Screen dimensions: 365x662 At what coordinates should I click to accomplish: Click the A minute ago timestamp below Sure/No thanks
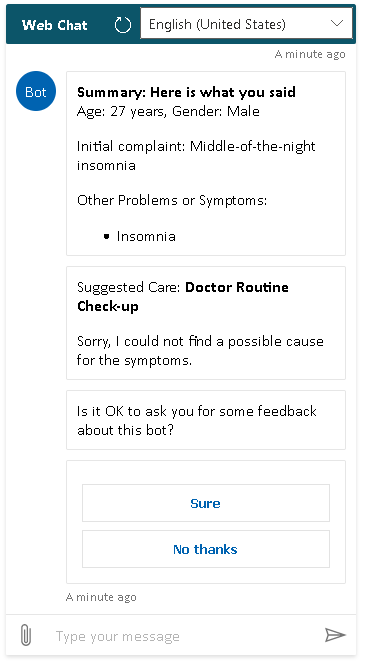click(x=101, y=597)
